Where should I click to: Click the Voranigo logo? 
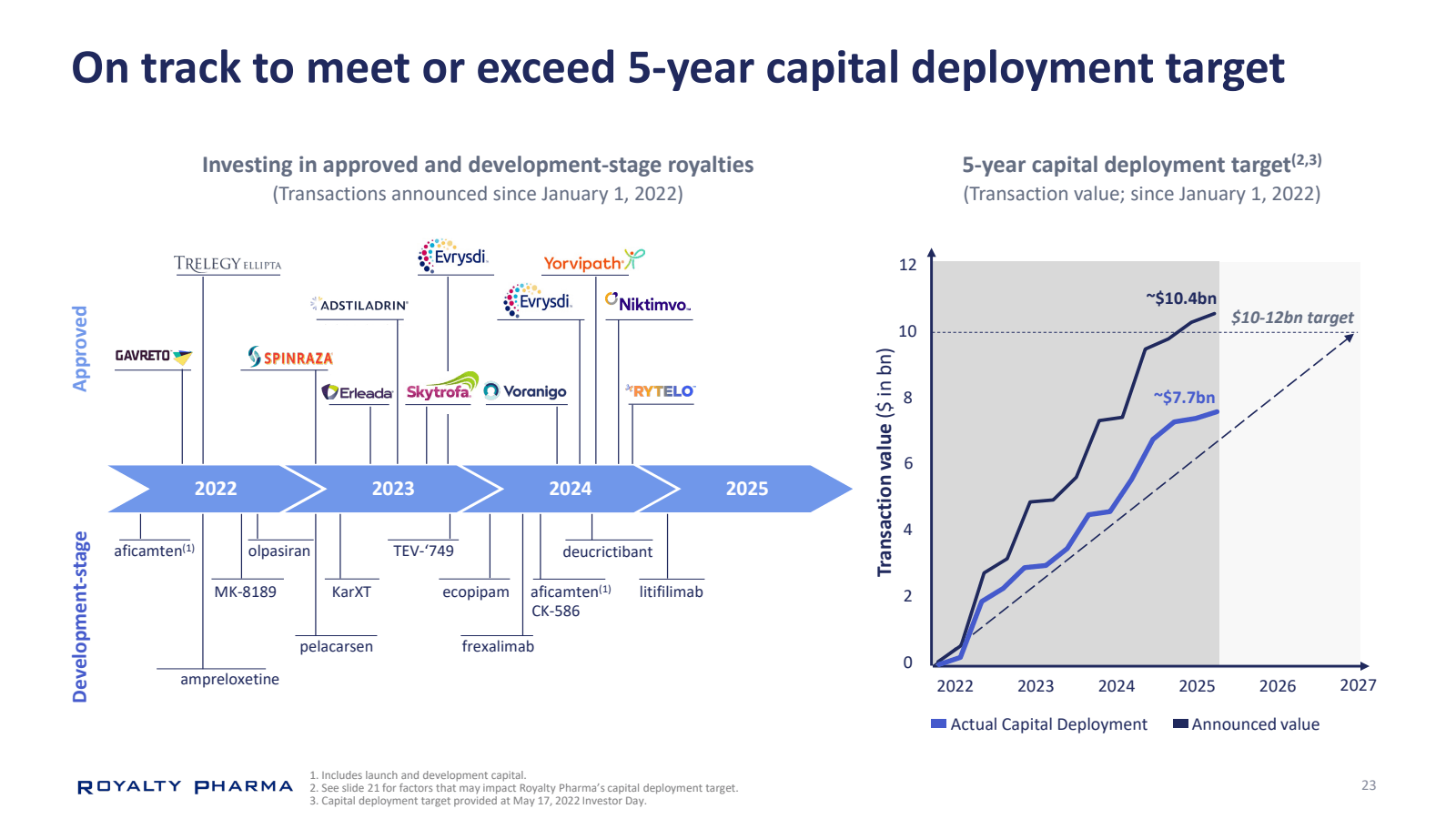(x=525, y=391)
